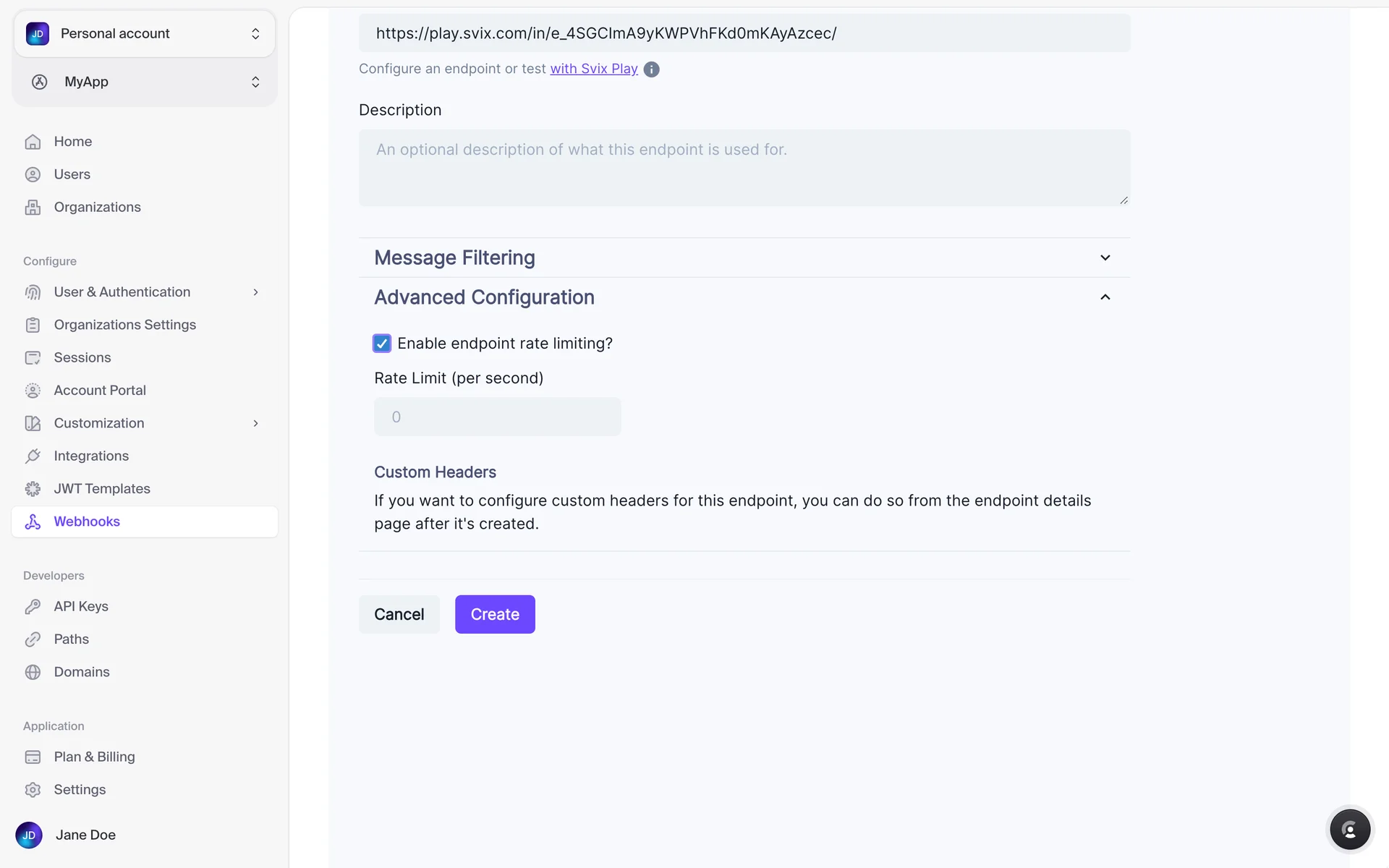The image size is (1389, 868).
Task: Focus the Rate Limit per second field
Action: [x=497, y=417]
